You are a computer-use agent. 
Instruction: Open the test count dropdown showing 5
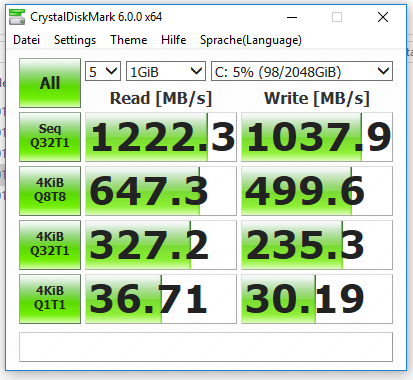103,71
